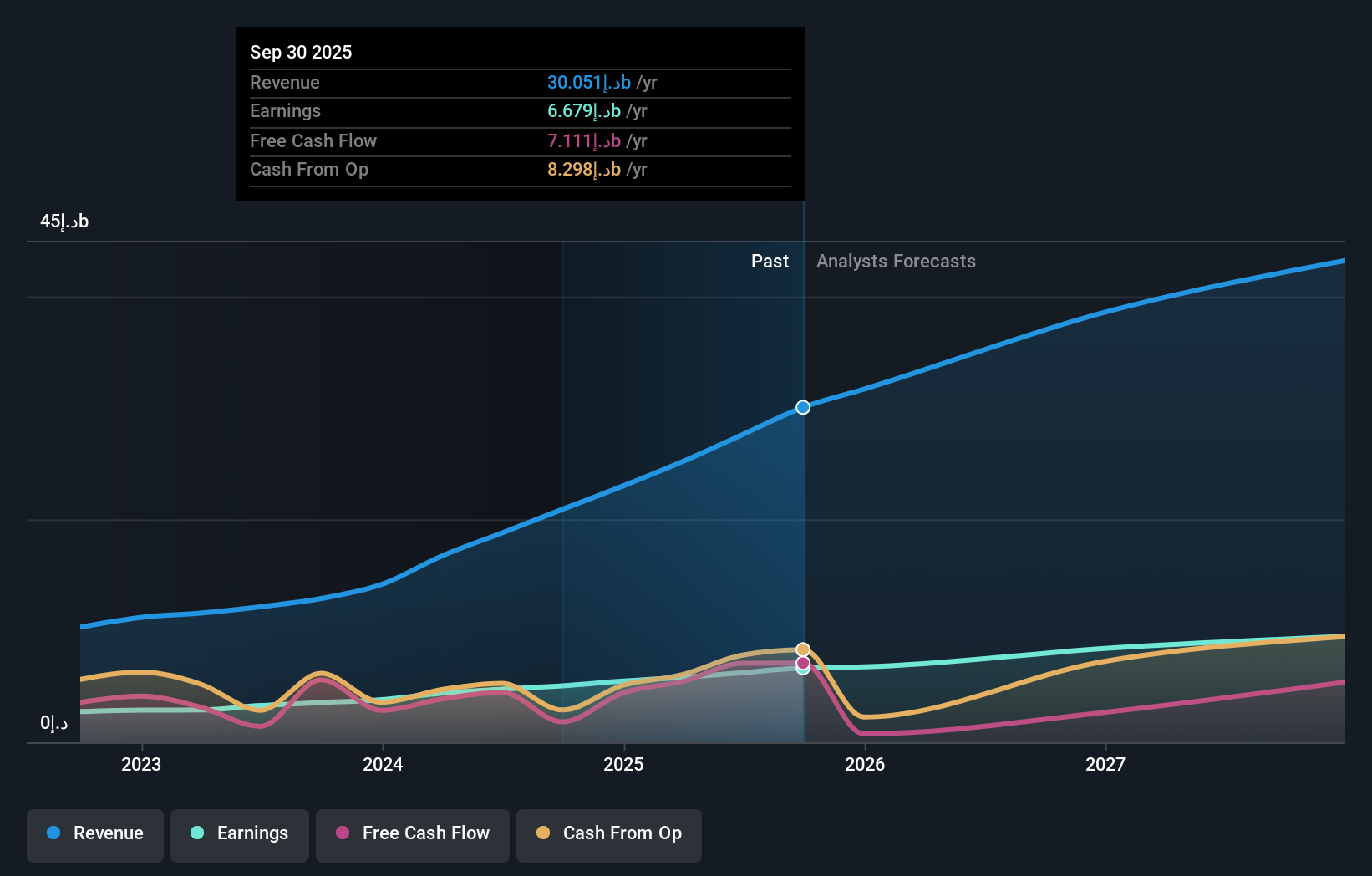This screenshot has width=1372, height=876.
Task: Hide the Free Cash Flow series
Action: [412, 834]
